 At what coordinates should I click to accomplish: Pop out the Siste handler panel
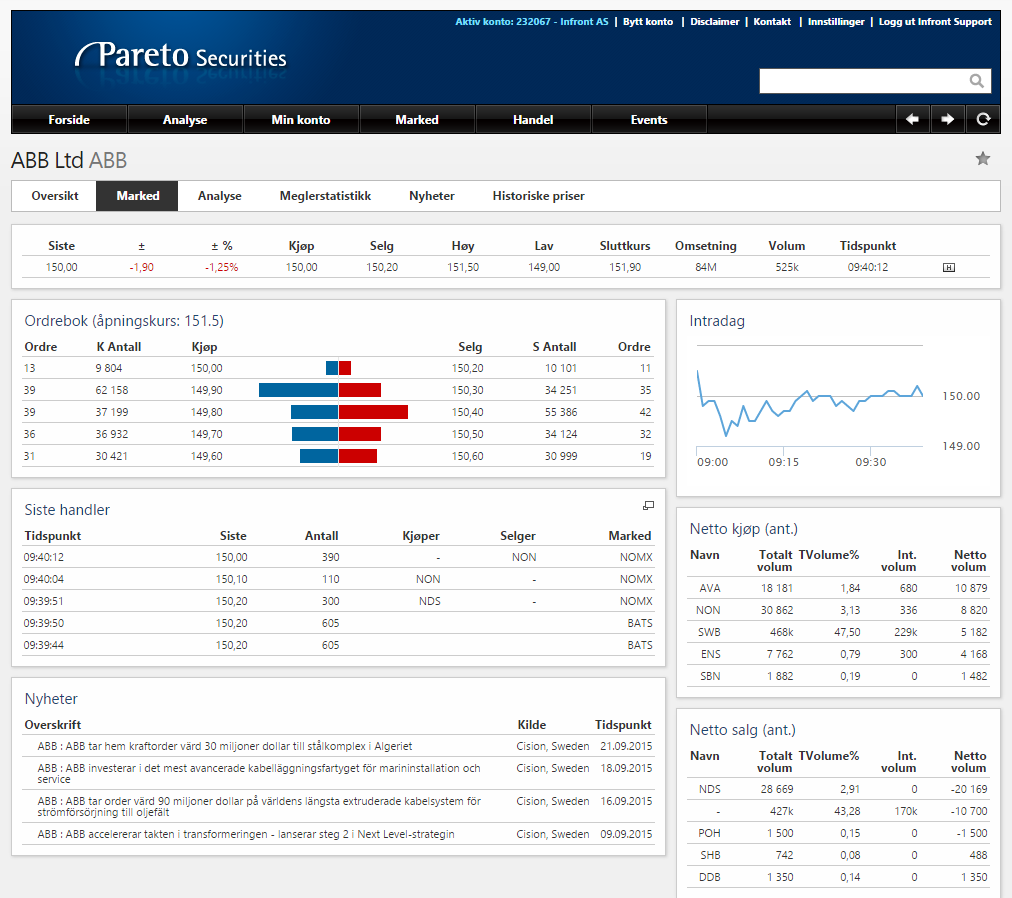coord(648,506)
